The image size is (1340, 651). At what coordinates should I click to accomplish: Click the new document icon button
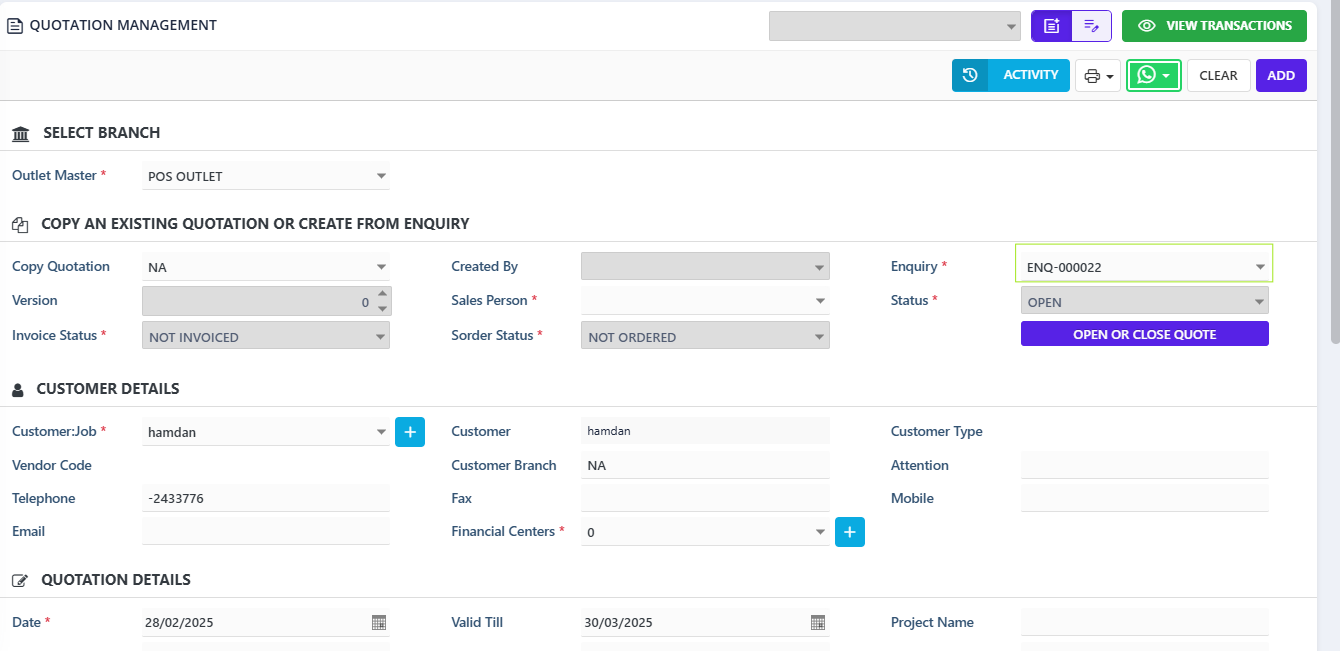(x=1051, y=26)
